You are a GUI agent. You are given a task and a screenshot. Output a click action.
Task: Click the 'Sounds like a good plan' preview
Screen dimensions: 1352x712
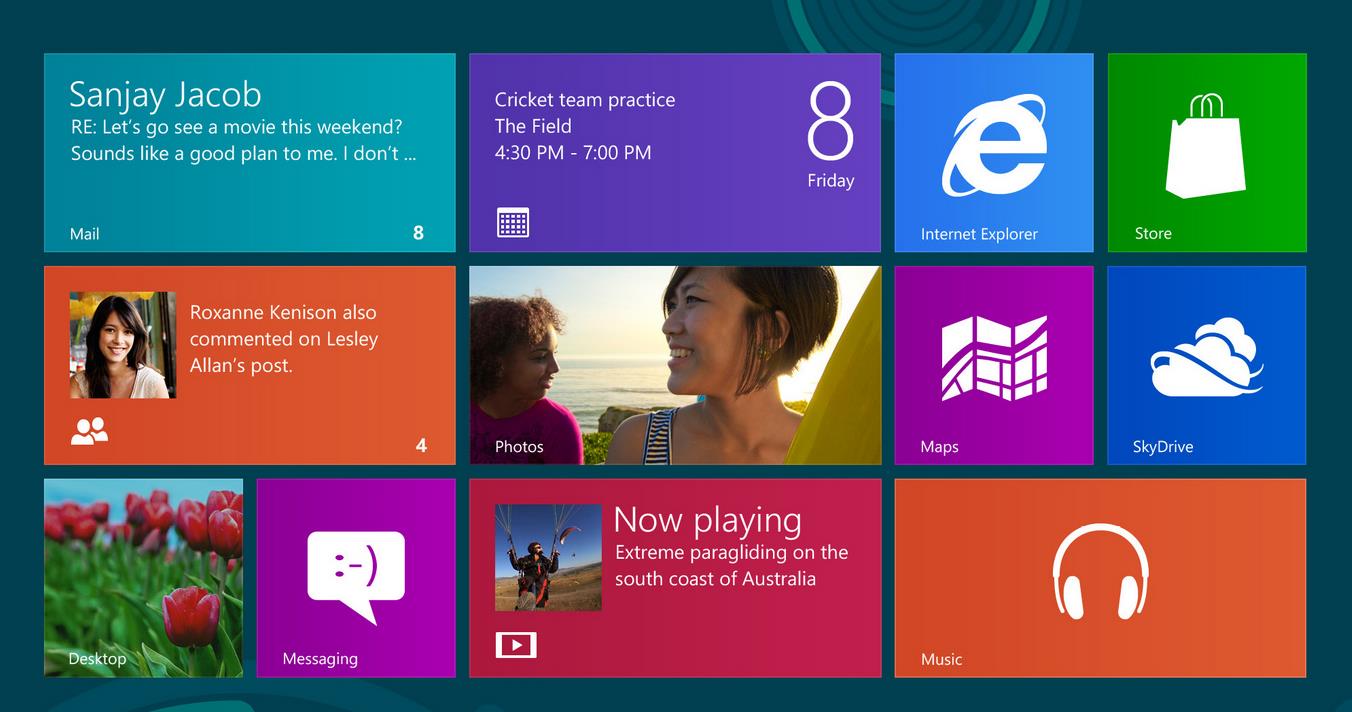(x=243, y=154)
